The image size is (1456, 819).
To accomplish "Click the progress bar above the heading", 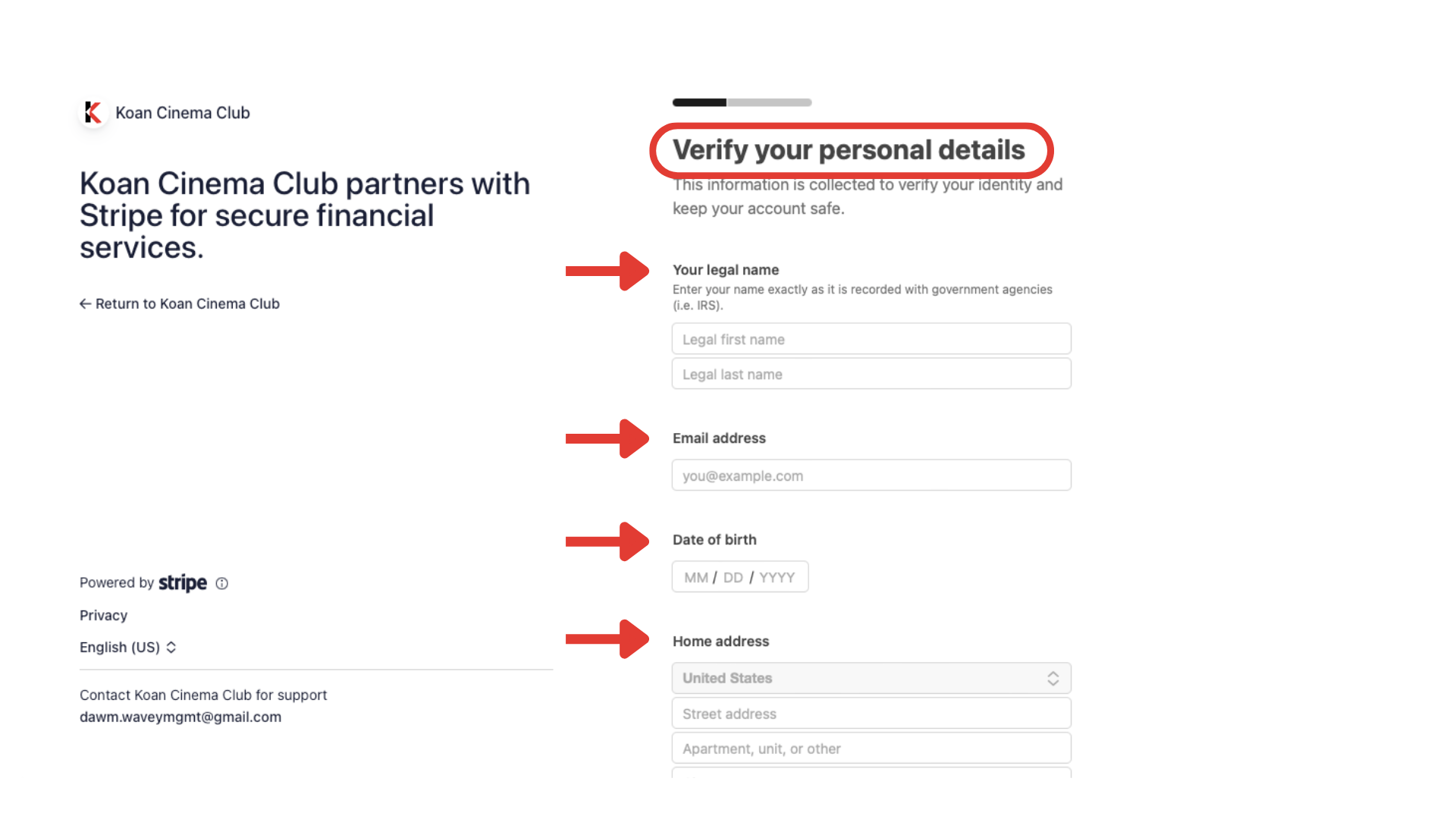I will (x=742, y=102).
